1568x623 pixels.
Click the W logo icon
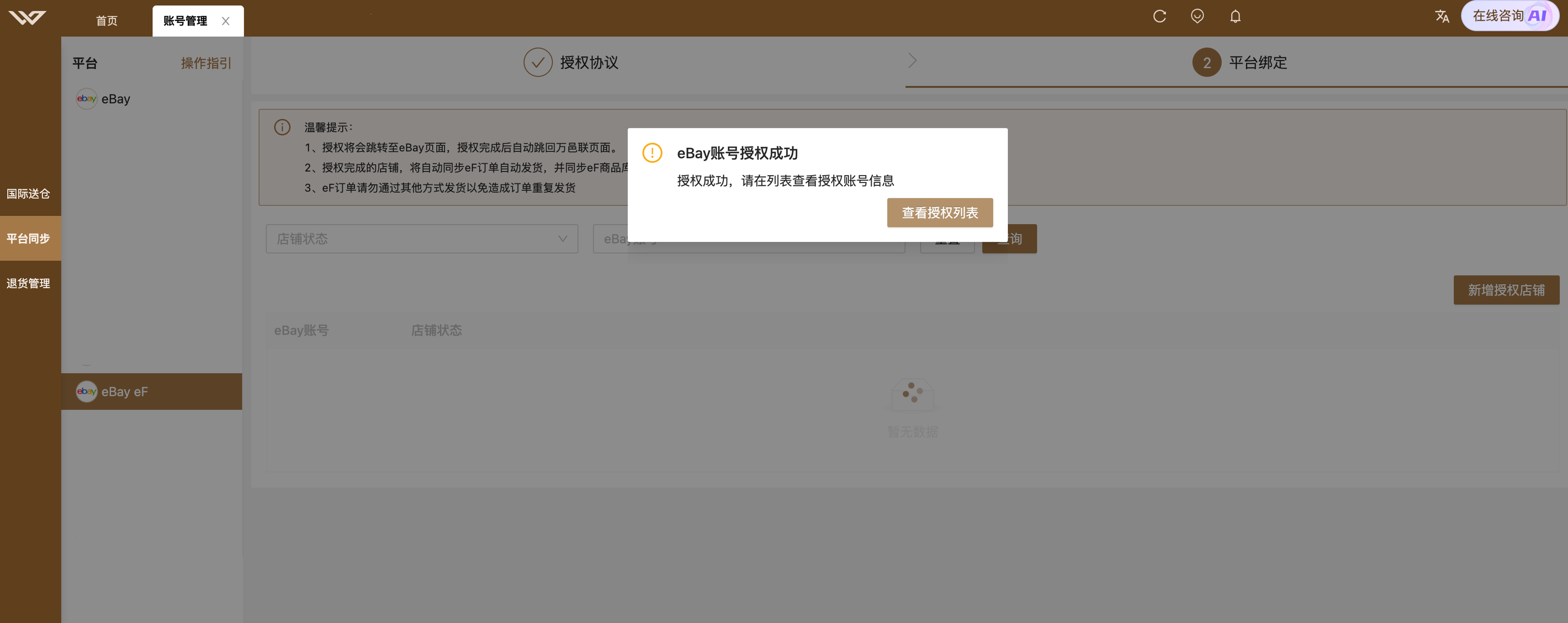pyautogui.click(x=27, y=17)
